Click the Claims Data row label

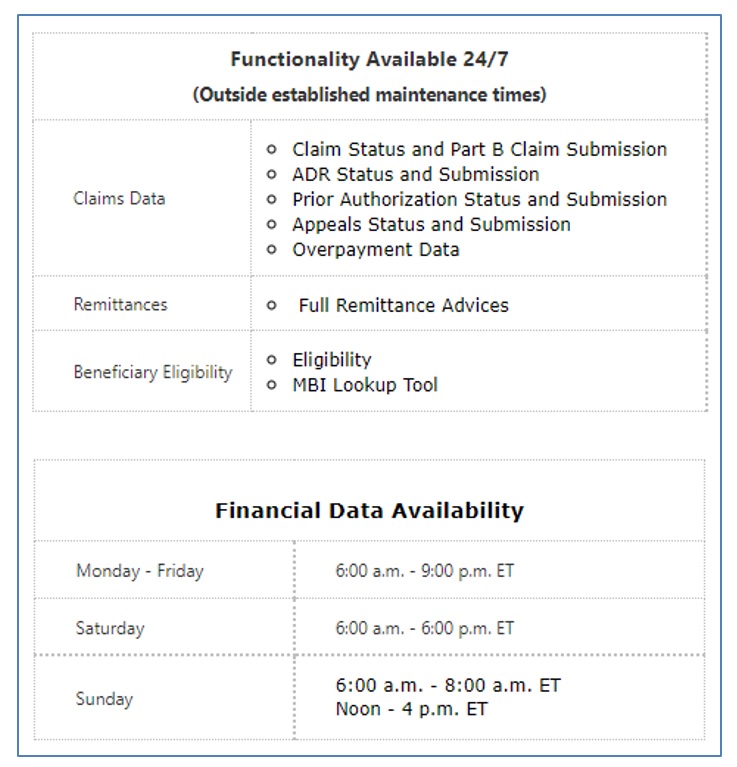pos(119,198)
